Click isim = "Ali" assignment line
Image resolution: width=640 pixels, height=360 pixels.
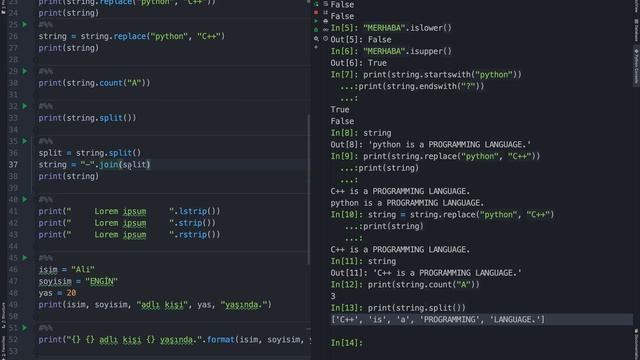click(x=67, y=270)
